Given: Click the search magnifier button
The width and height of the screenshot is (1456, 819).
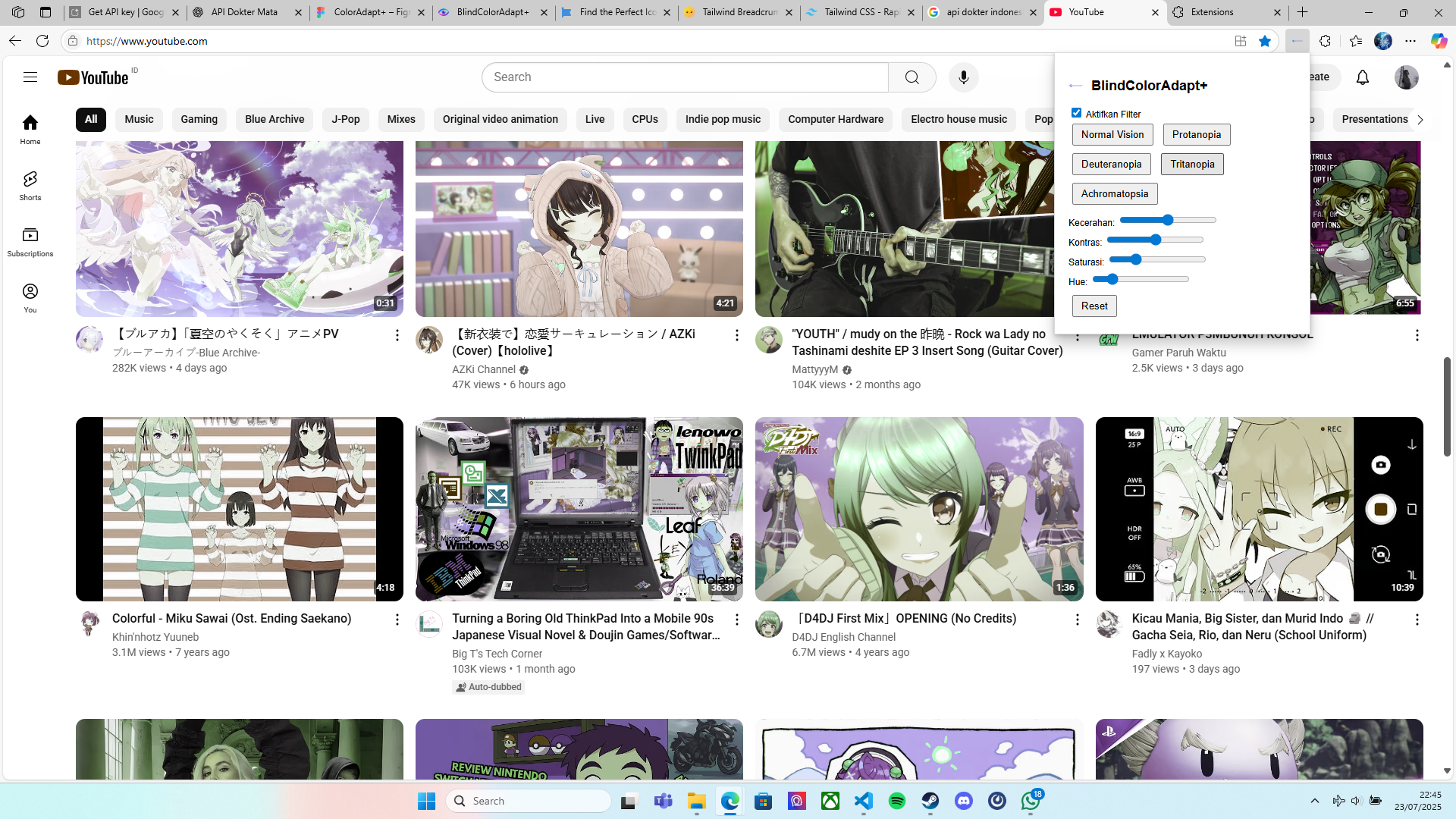Looking at the screenshot, I should pyautogui.click(x=912, y=77).
